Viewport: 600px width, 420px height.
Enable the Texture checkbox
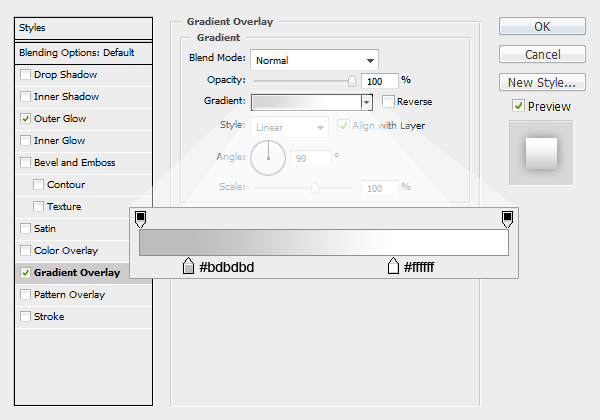(38, 206)
